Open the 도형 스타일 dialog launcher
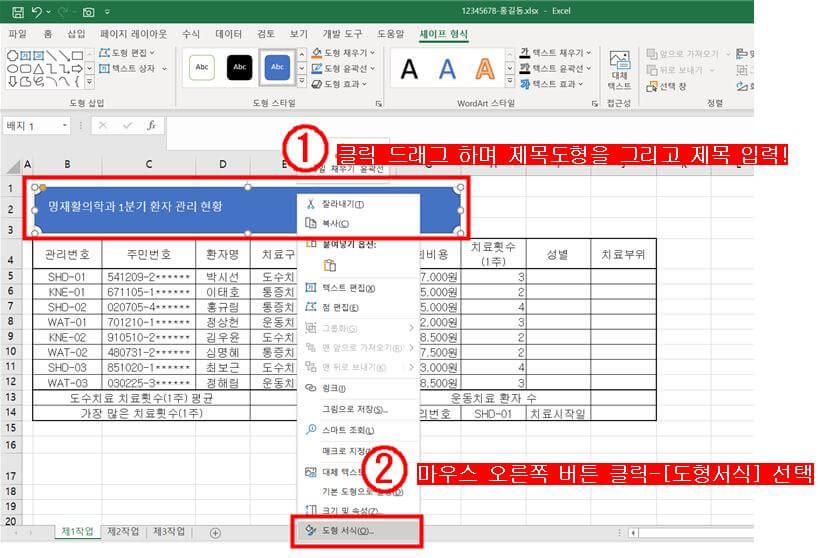821x558 pixels. click(379, 104)
